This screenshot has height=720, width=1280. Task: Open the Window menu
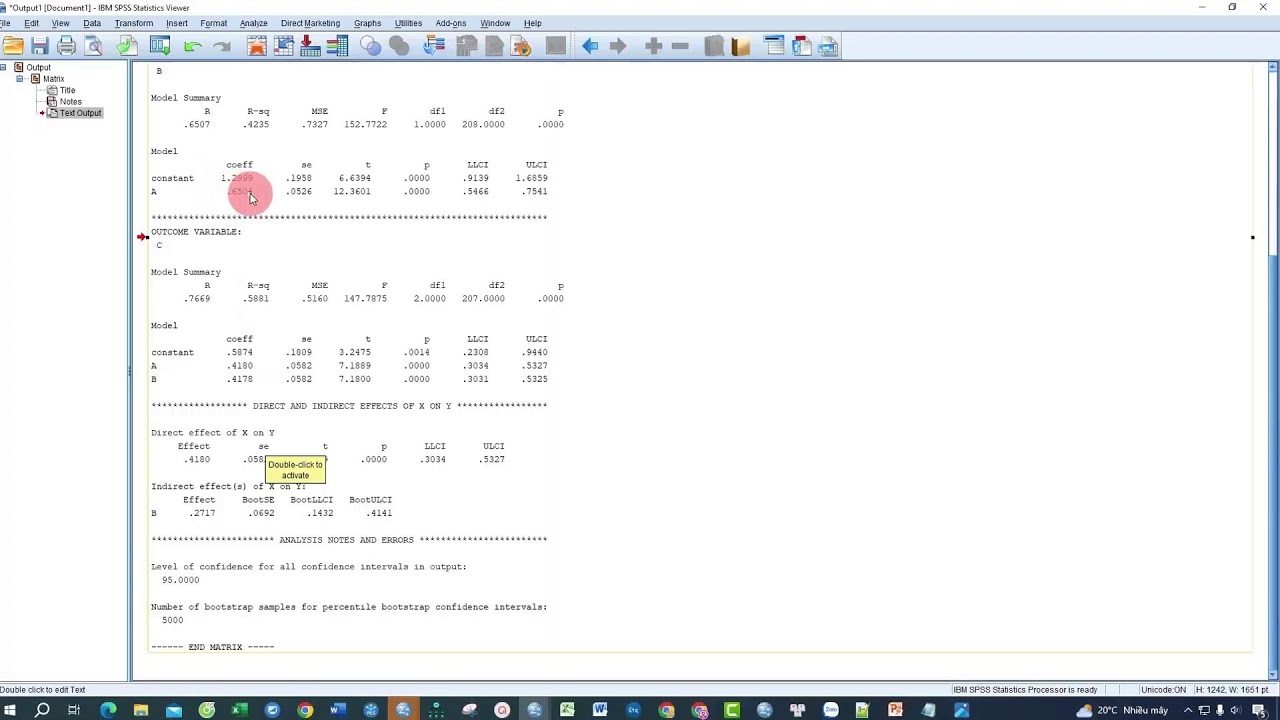(x=495, y=23)
